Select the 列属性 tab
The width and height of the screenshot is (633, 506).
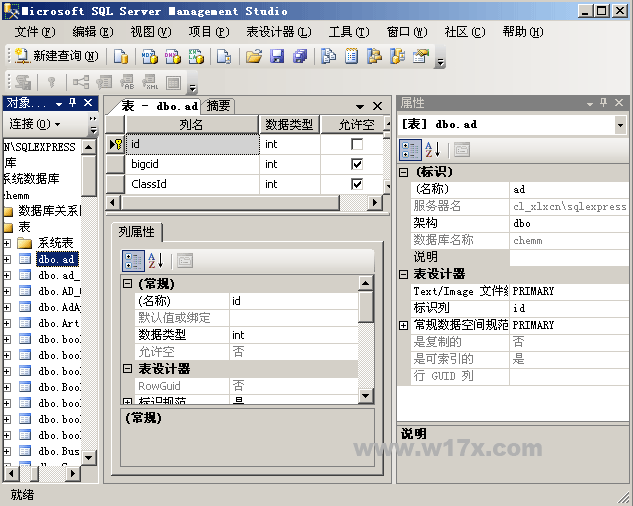tap(136, 232)
